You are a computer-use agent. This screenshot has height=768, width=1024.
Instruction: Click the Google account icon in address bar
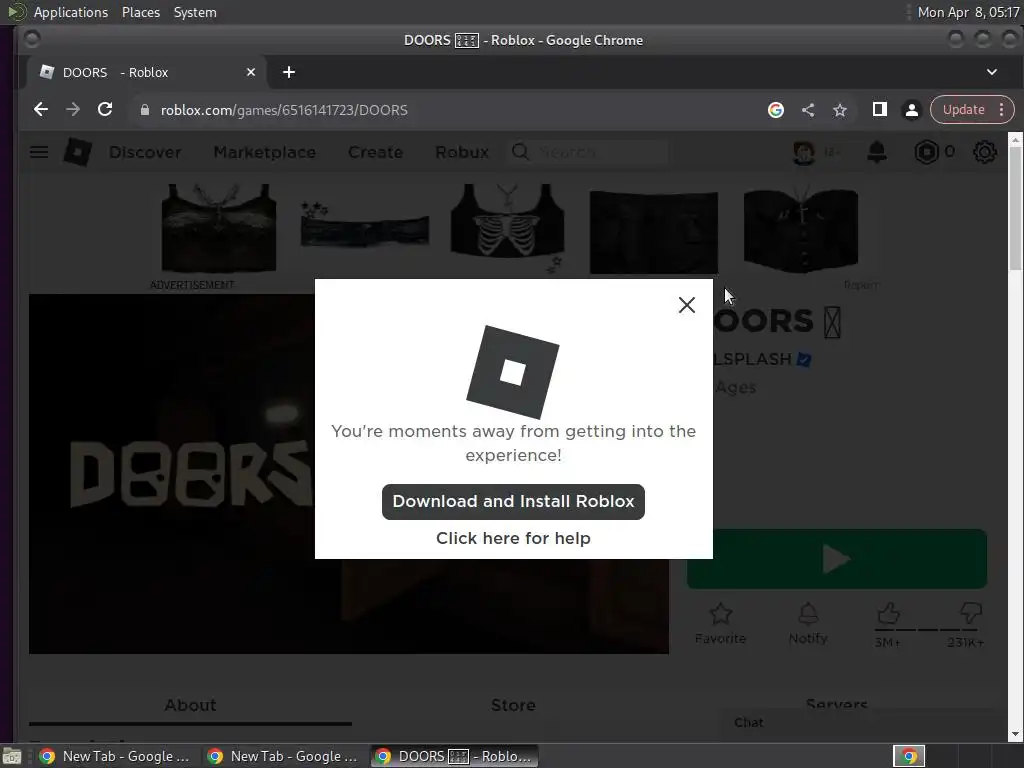[x=776, y=110]
